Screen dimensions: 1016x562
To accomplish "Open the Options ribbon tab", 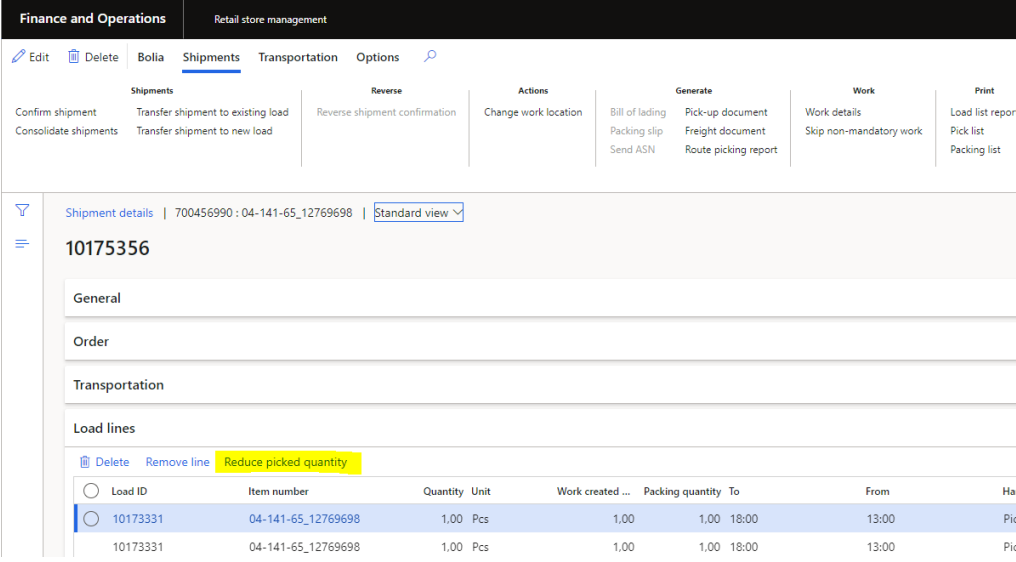I will 377,58.
